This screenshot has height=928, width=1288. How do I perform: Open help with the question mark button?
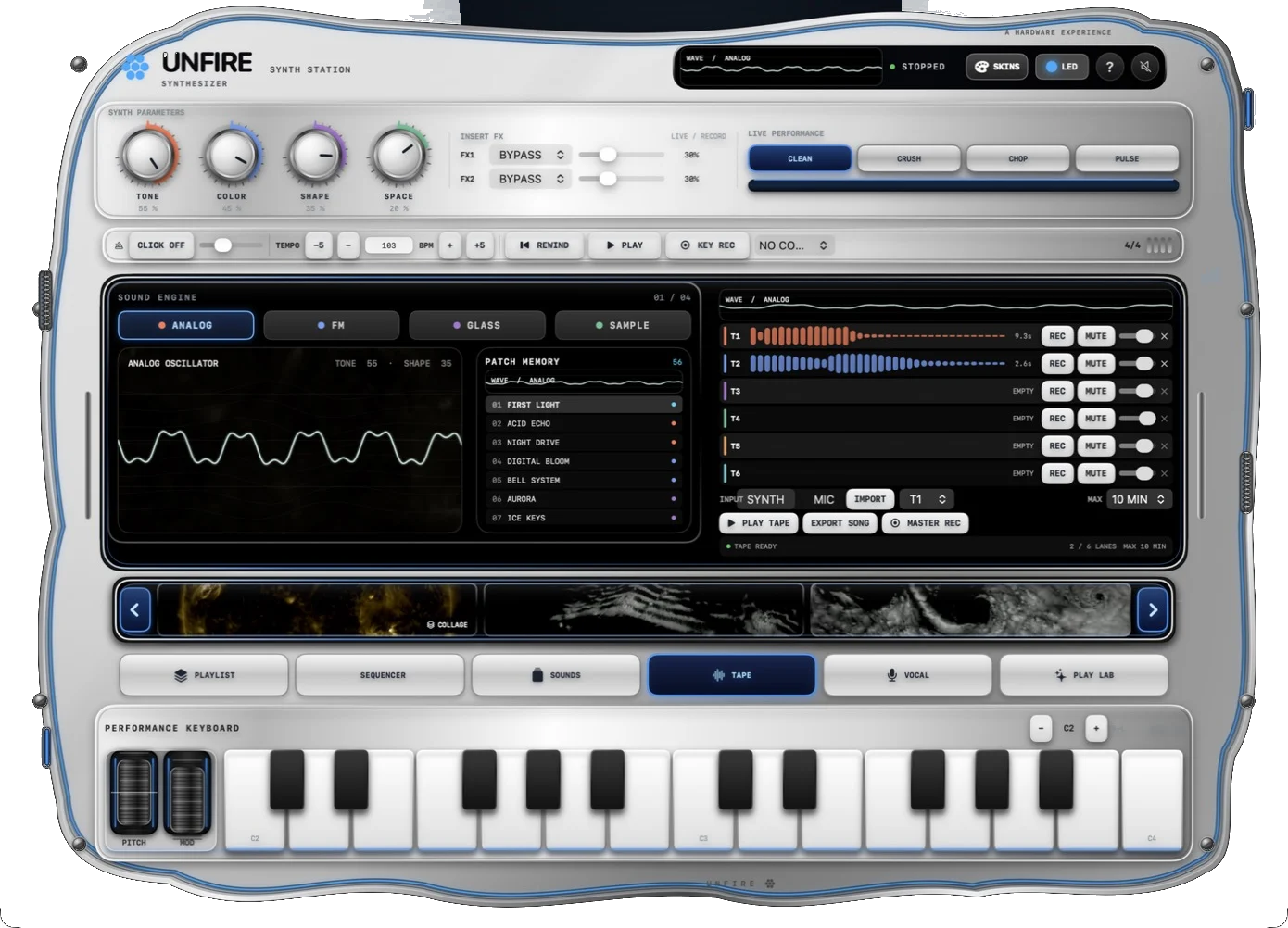[1109, 67]
